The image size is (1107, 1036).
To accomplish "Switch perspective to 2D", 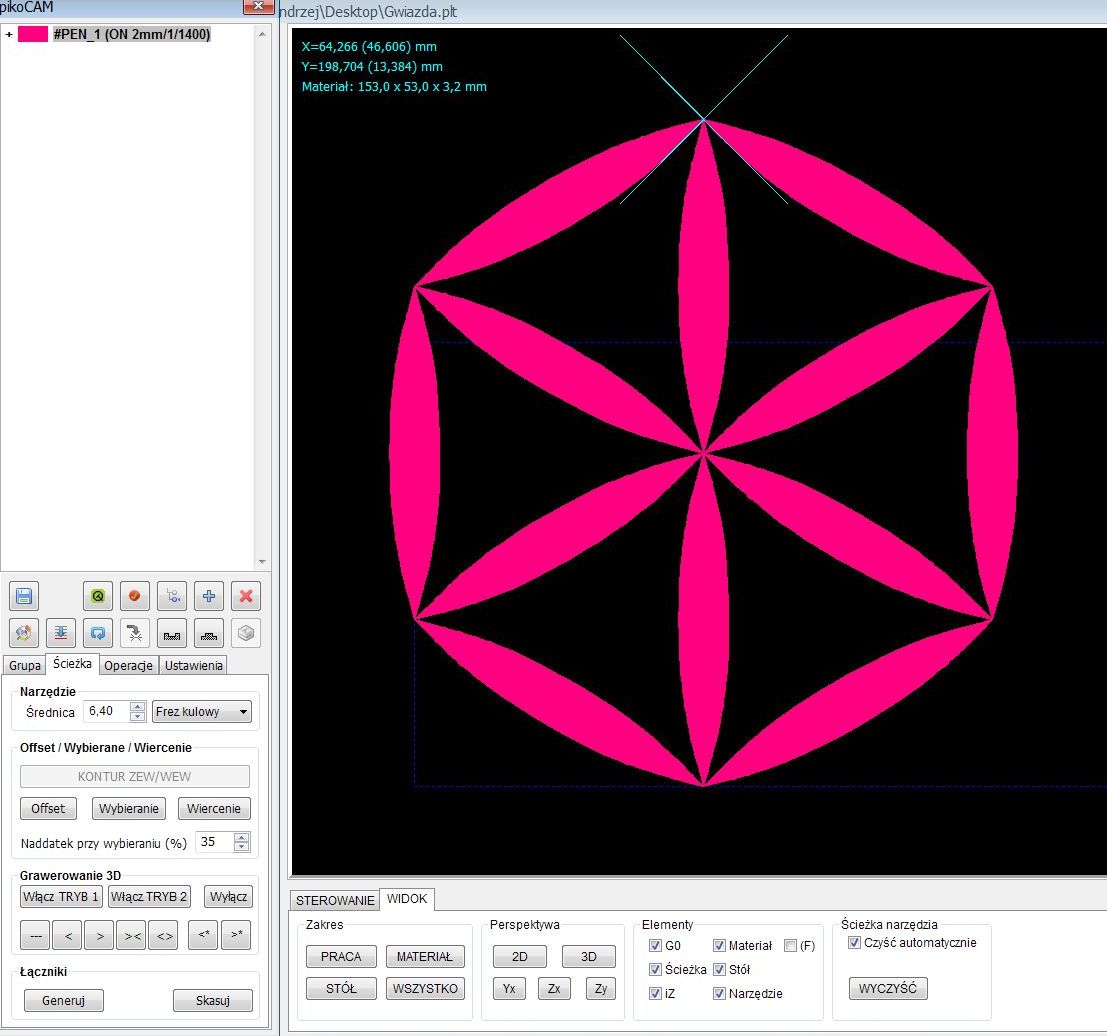I will tap(520, 957).
